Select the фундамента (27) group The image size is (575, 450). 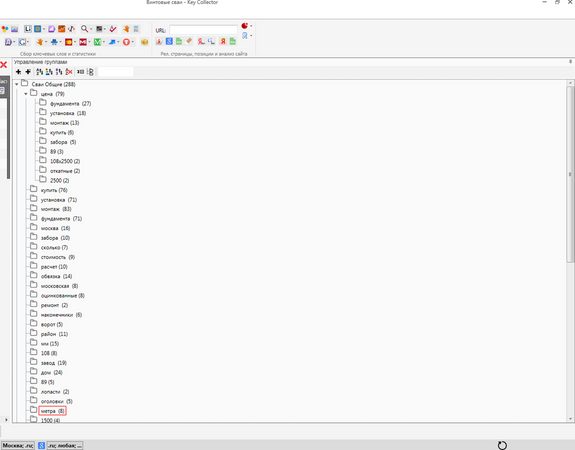point(70,104)
